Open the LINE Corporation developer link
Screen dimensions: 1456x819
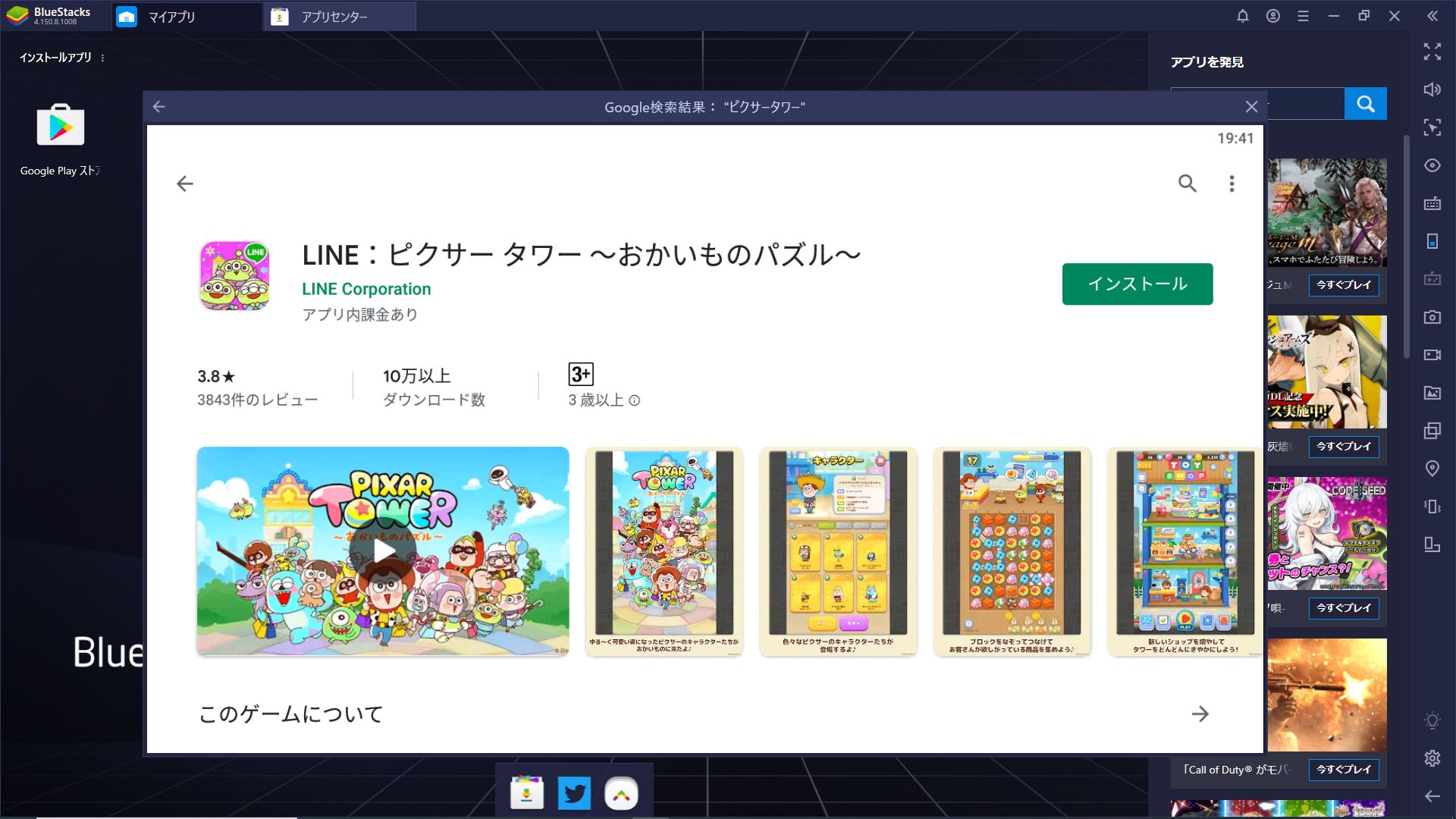point(366,289)
